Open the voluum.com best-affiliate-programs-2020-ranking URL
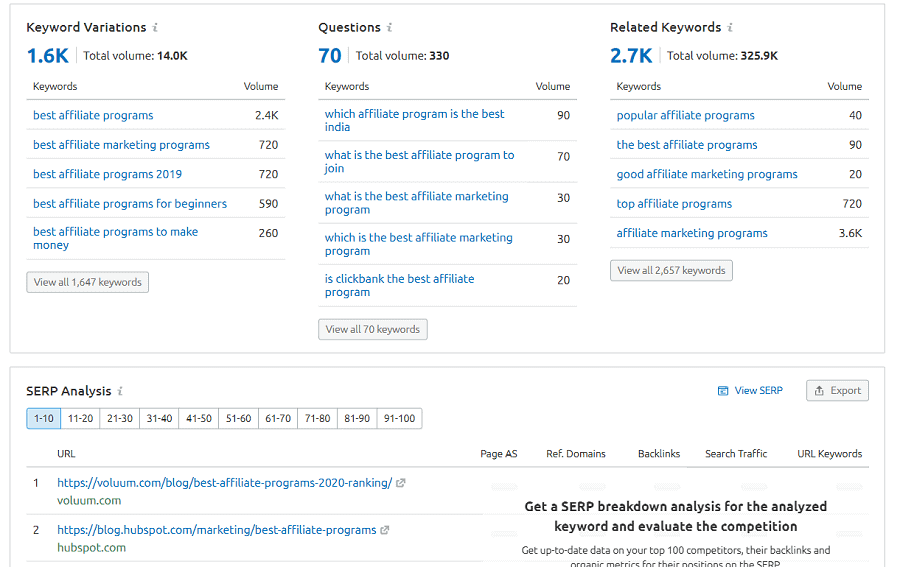The width and height of the screenshot is (900, 567). [x=224, y=483]
